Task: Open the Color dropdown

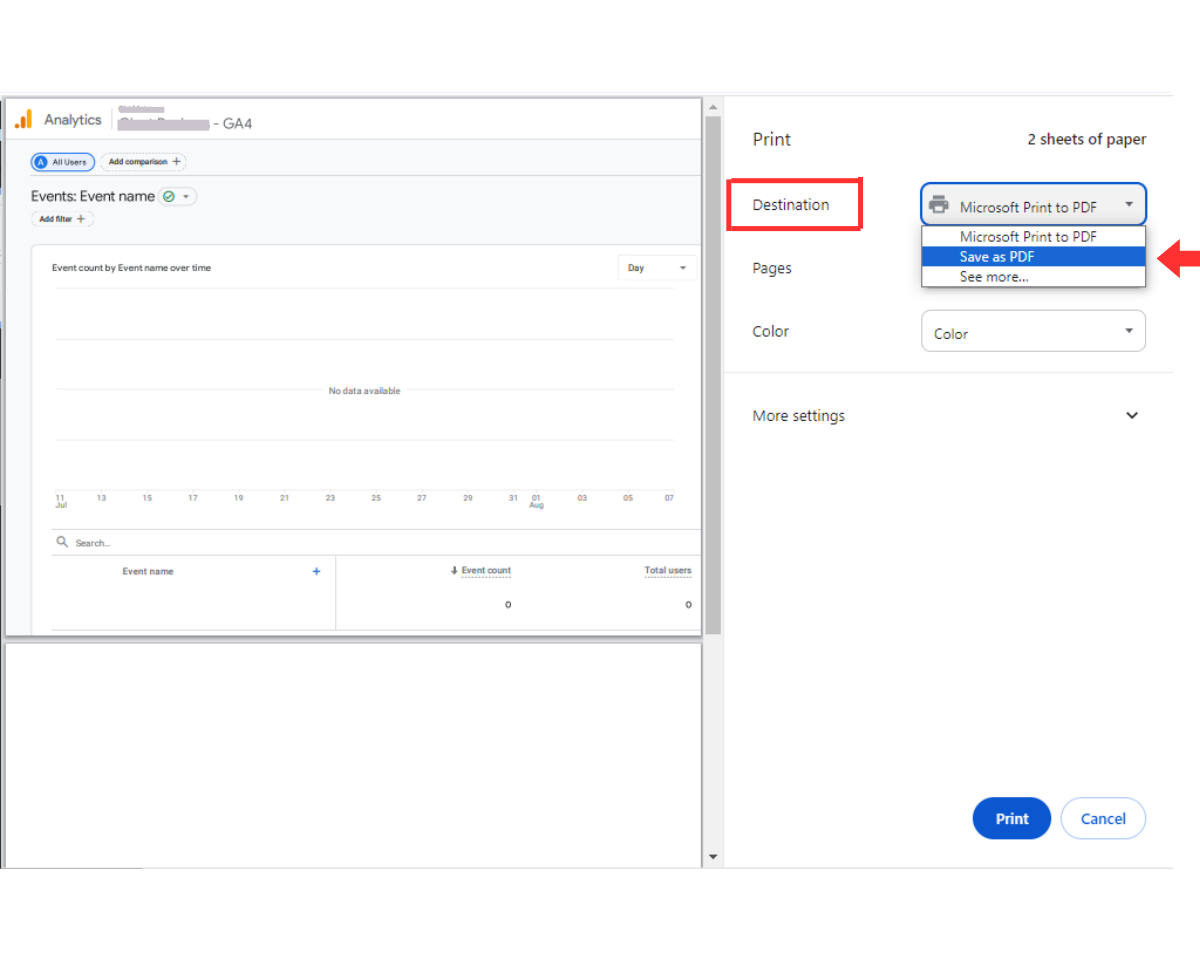Action: click(x=1033, y=331)
